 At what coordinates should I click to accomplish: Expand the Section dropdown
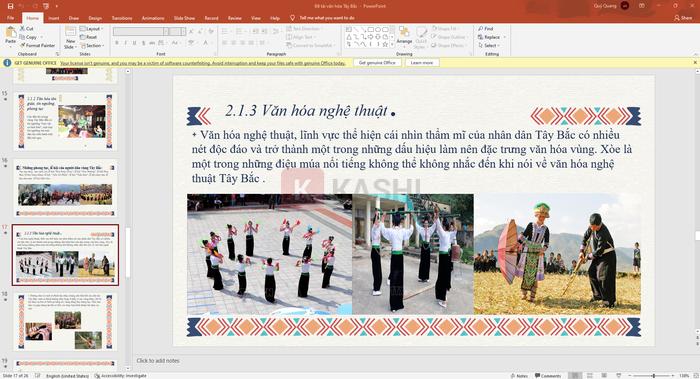point(92,46)
